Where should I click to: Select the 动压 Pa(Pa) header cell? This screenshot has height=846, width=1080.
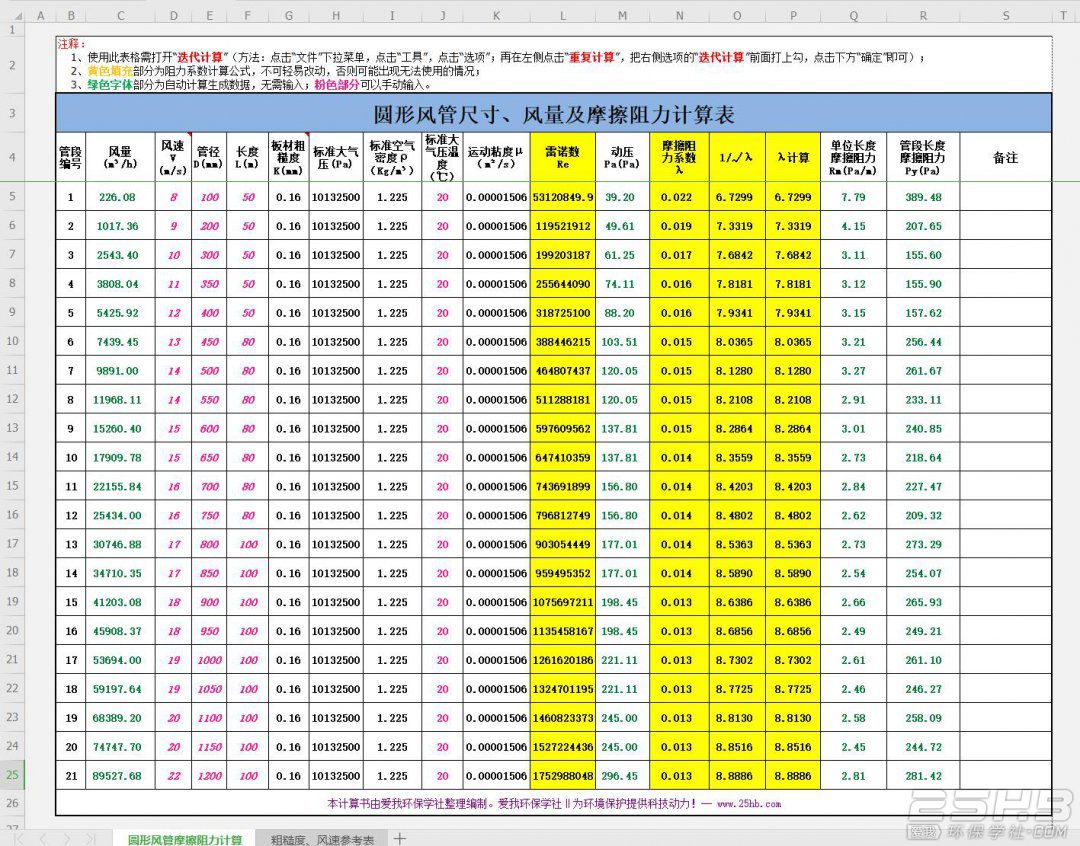pyautogui.click(x=623, y=158)
